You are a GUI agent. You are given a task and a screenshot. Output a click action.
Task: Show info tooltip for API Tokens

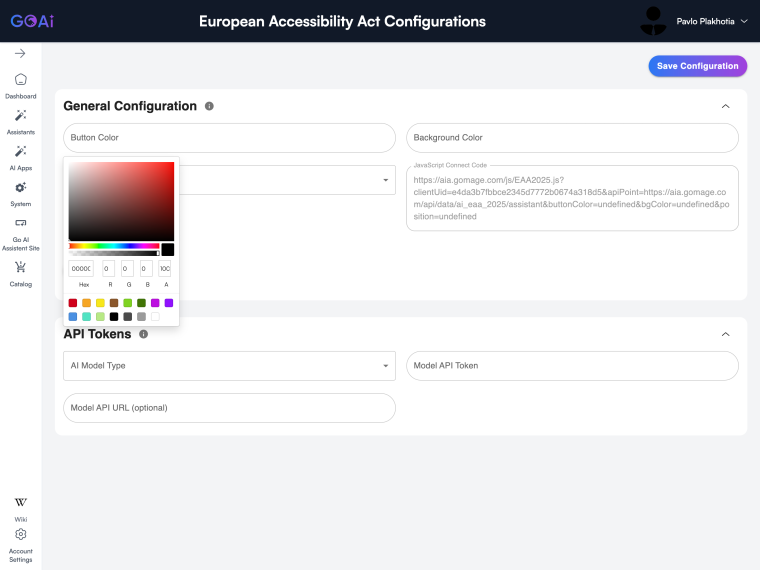143,334
